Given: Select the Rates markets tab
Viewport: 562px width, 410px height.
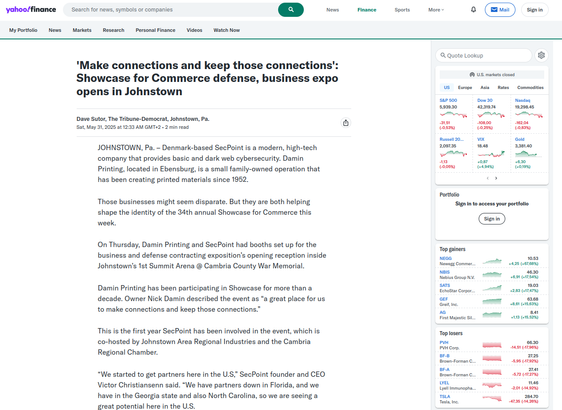Looking at the screenshot, I should point(503,87).
